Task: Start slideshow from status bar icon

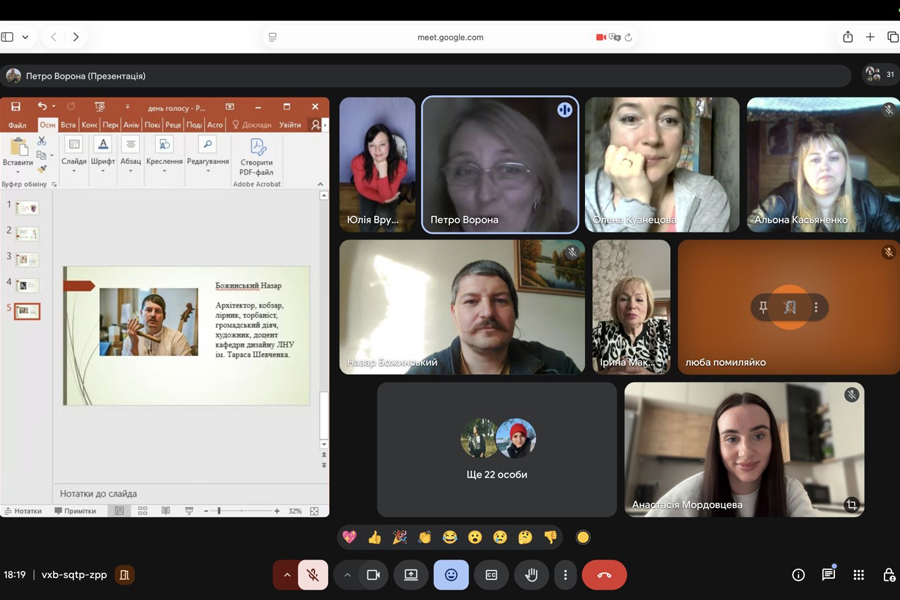Action: pos(189,511)
